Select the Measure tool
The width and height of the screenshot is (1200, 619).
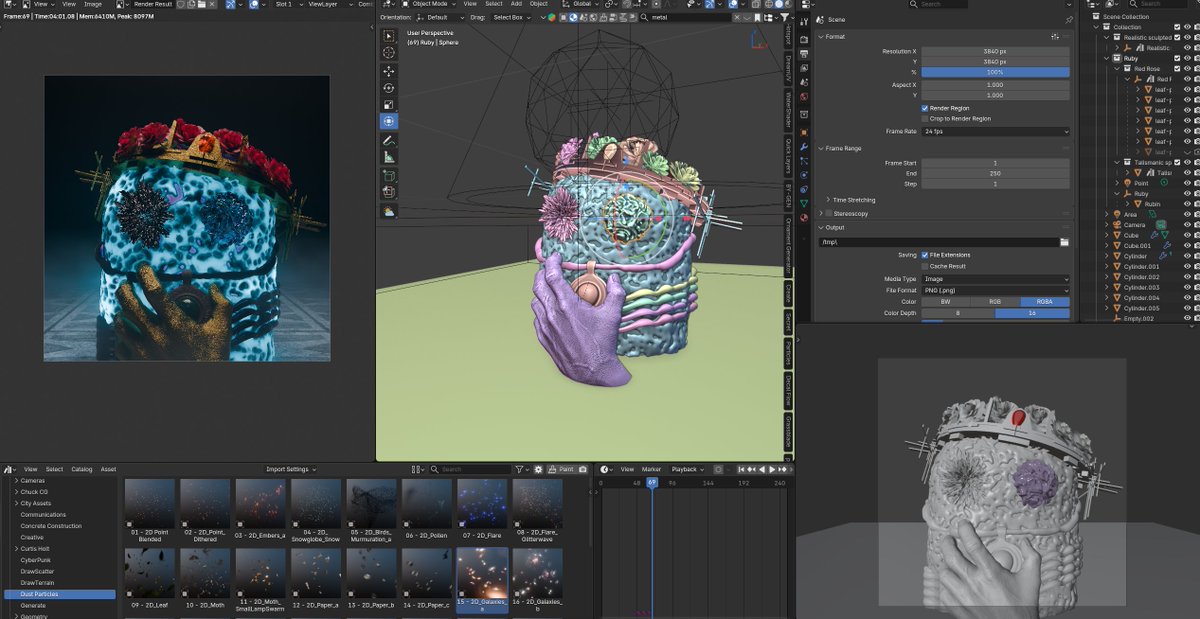[x=389, y=157]
